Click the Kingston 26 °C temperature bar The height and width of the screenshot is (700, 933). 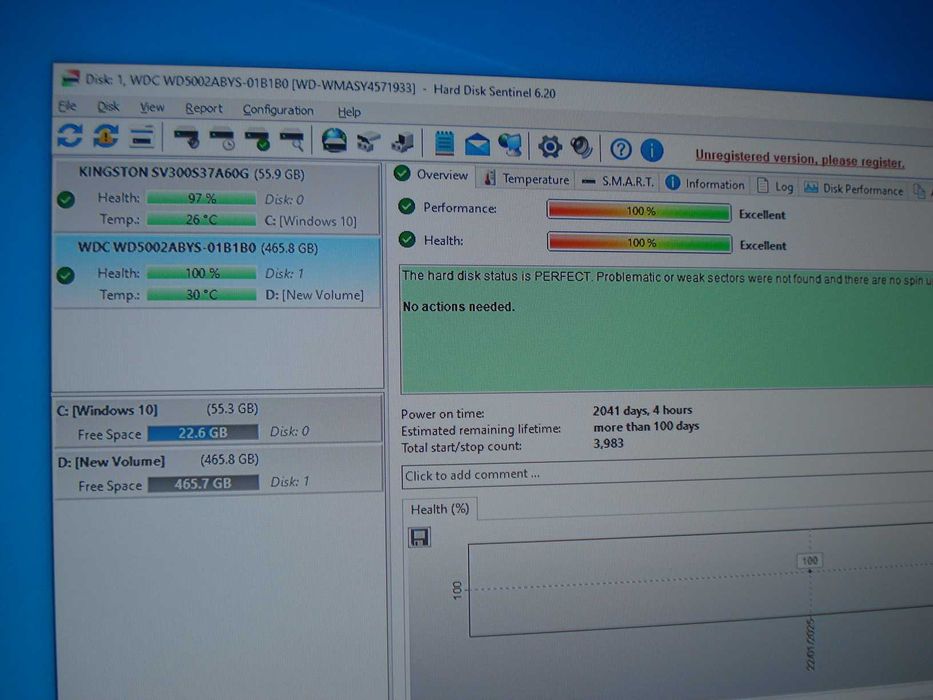[x=201, y=220]
